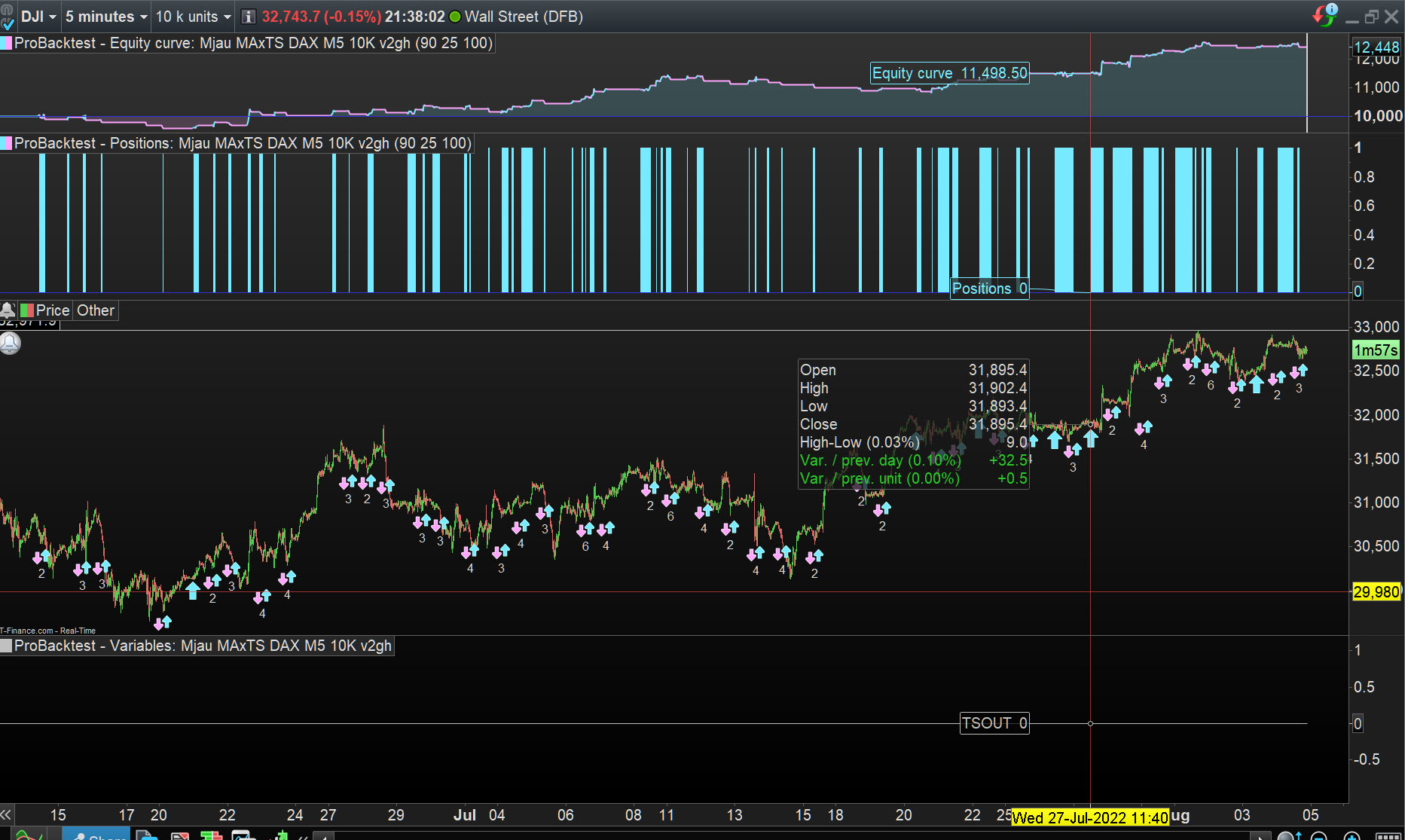Click the Equity curve color swatch
This screenshot has height=840, width=1405.
[6, 43]
